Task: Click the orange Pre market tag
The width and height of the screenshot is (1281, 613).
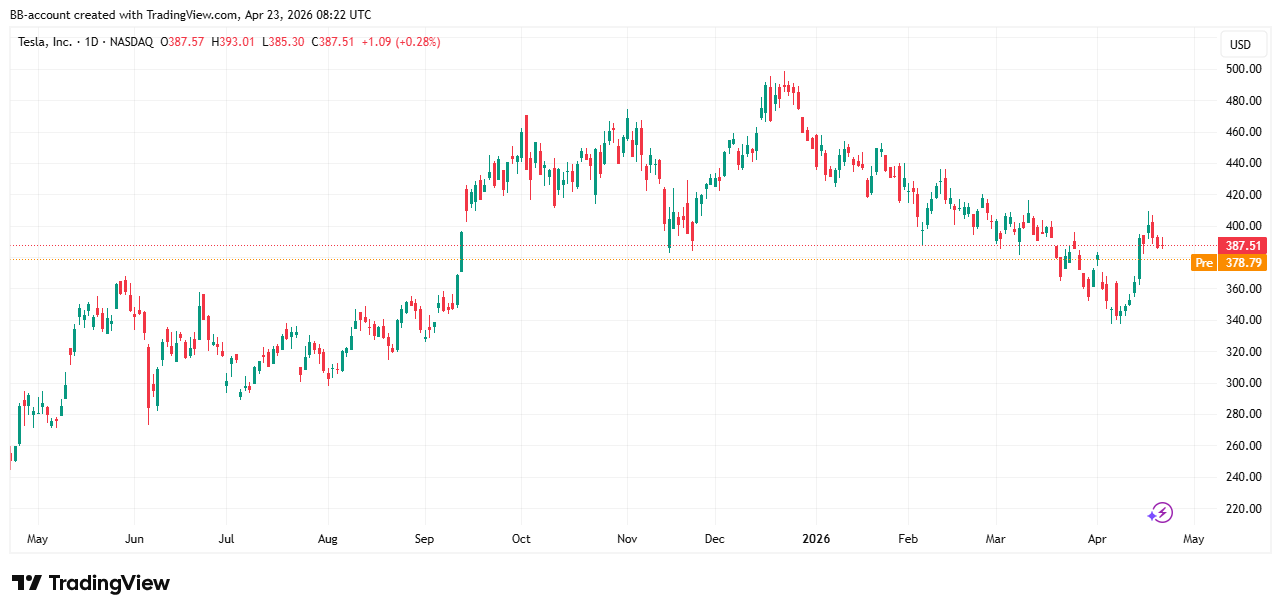Action: coord(1204,263)
